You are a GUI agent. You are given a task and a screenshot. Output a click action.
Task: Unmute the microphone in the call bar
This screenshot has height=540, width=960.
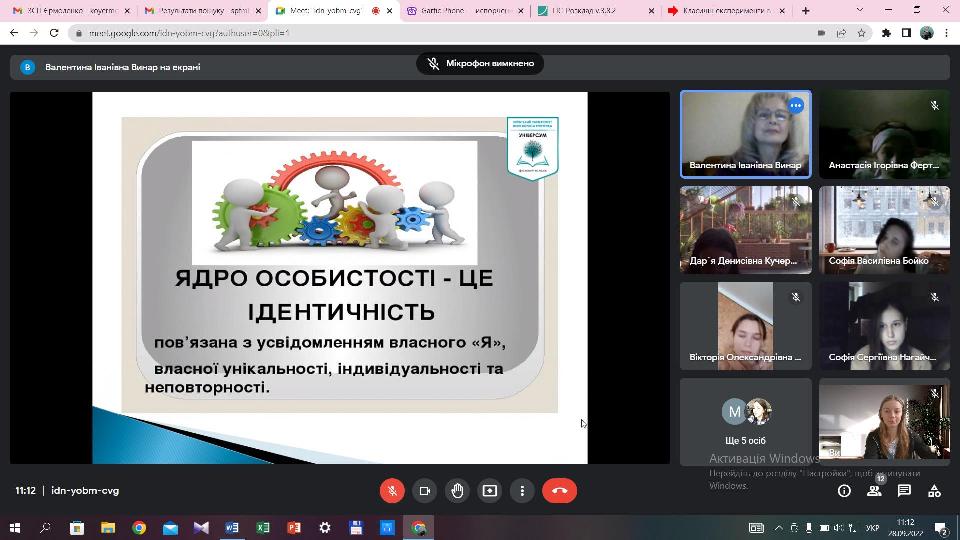point(392,491)
